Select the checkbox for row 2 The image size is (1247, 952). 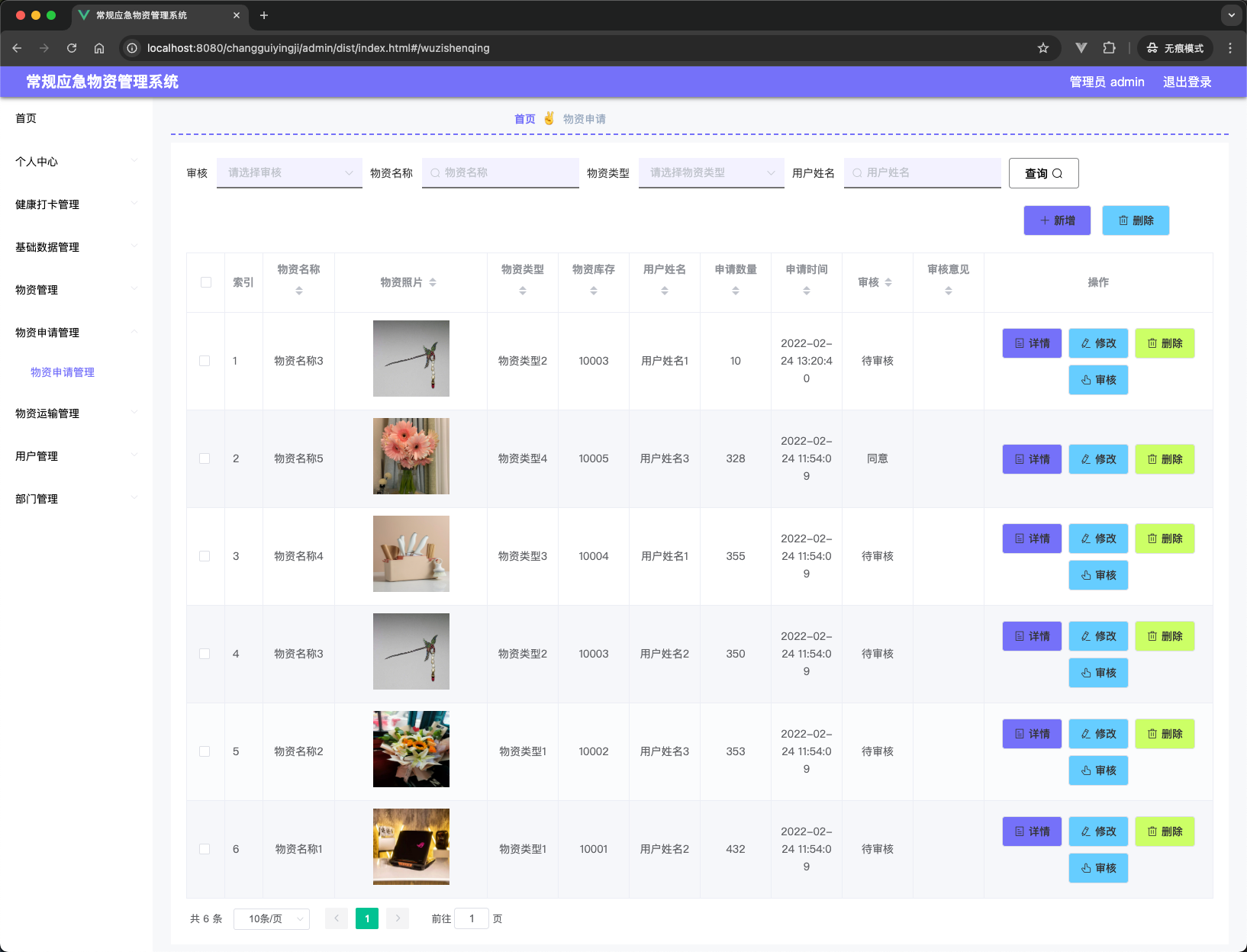205,458
